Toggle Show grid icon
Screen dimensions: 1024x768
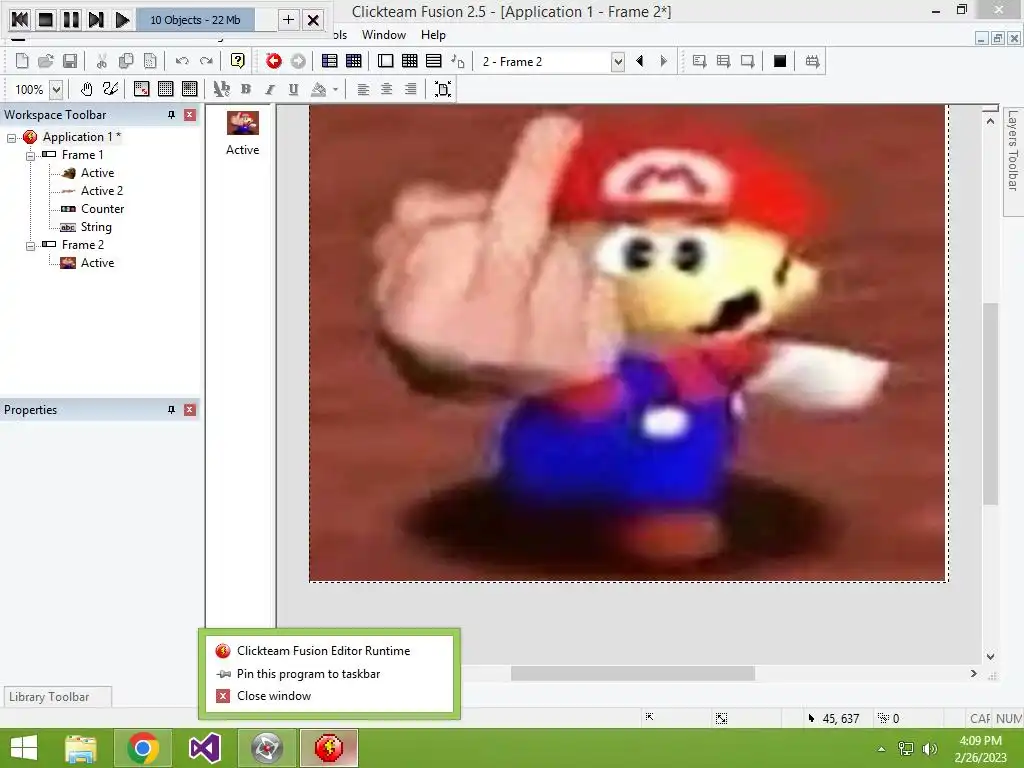[165, 89]
